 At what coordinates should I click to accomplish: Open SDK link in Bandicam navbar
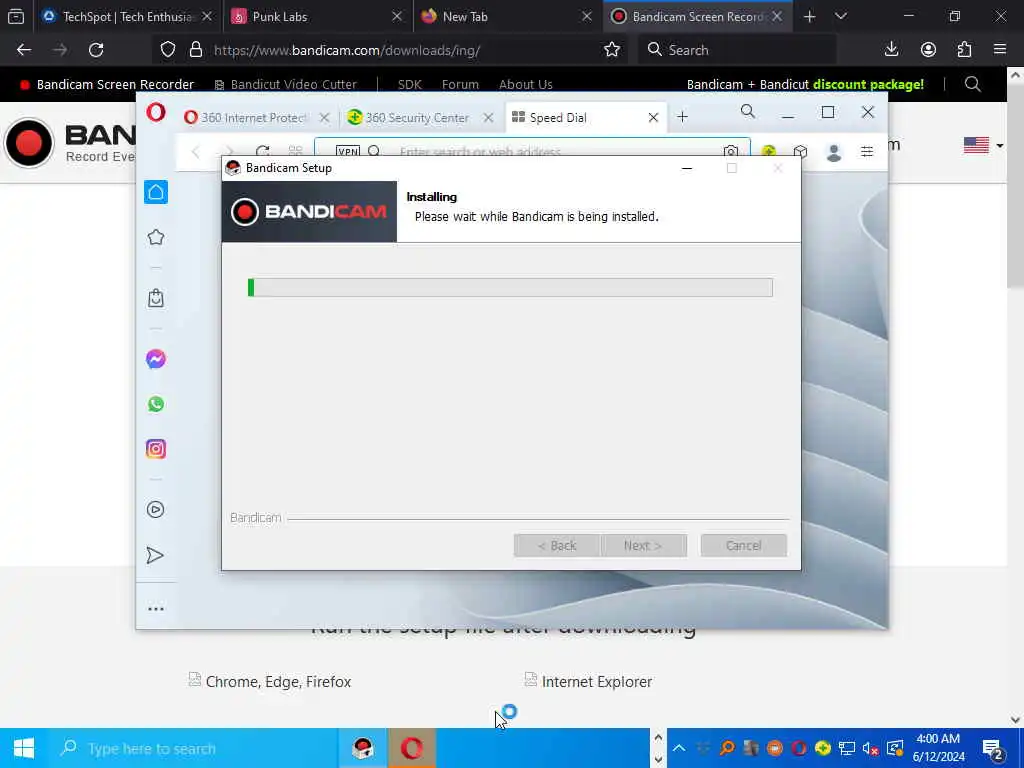pyautogui.click(x=409, y=84)
